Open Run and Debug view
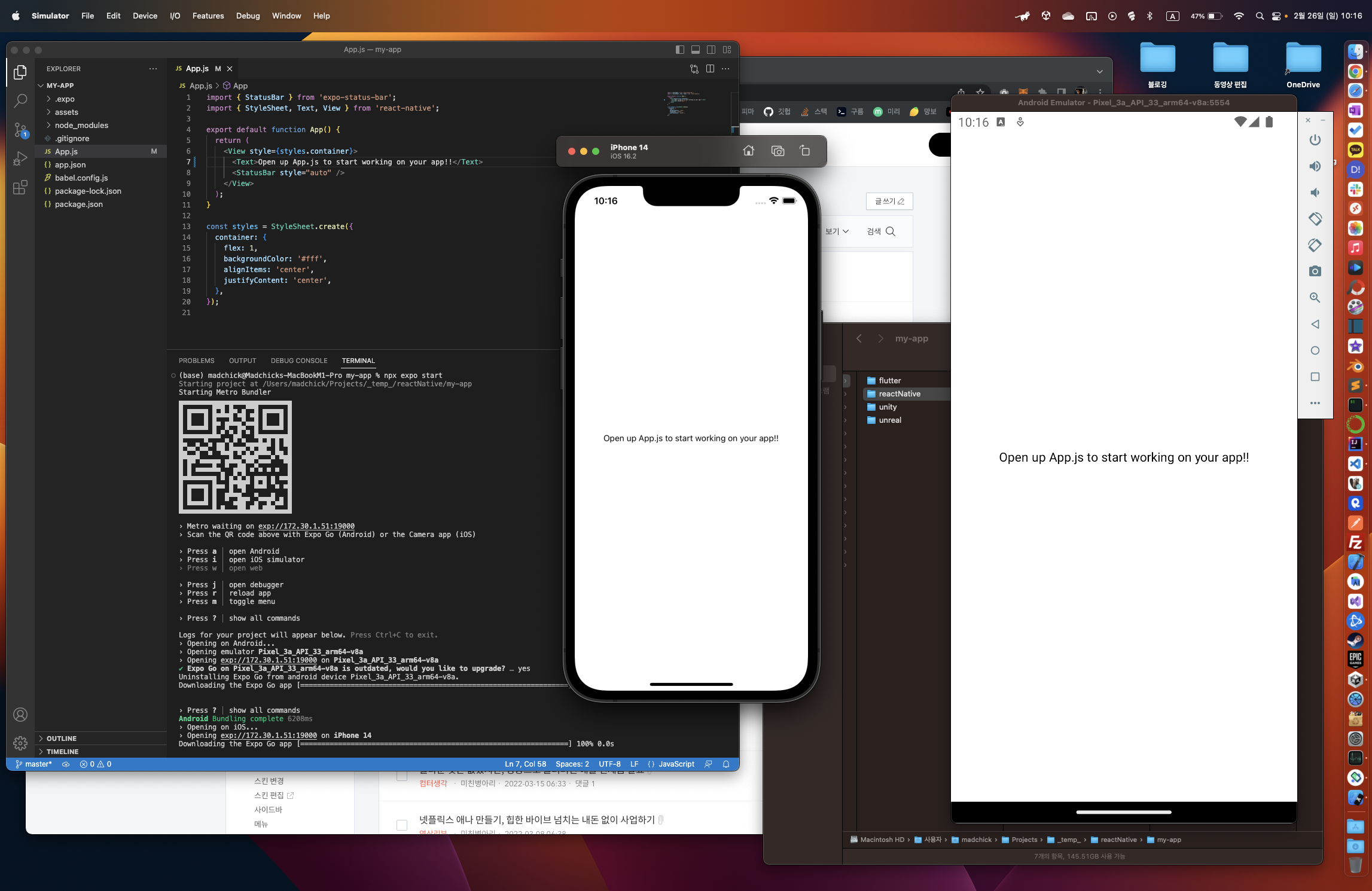The height and width of the screenshot is (891, 1372). click(x=20, y=158)
